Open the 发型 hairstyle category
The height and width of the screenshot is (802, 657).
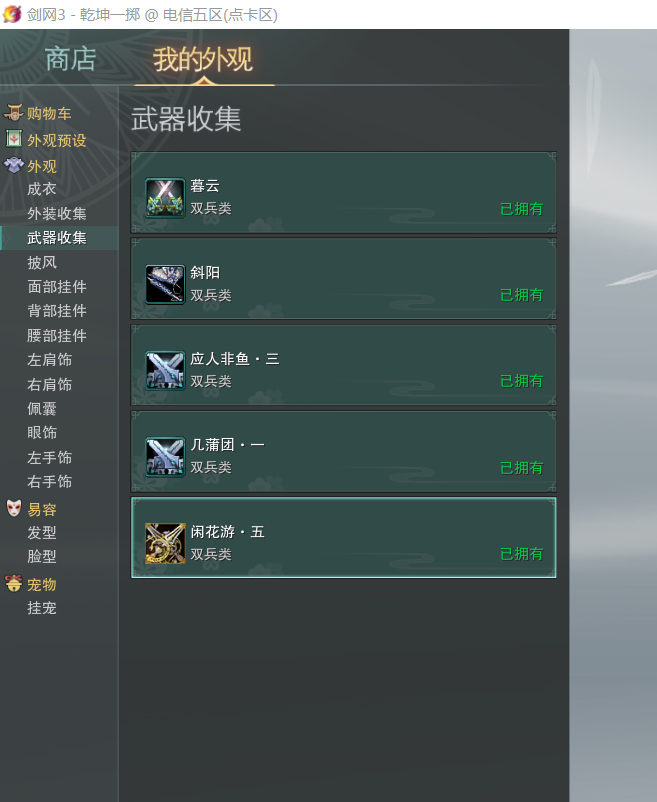[x=42, y=533]
